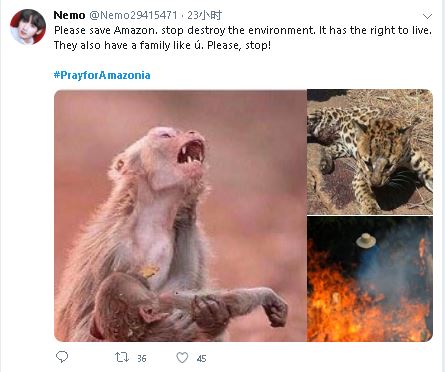Click the straw hat in the fire photo

(366, 240)
